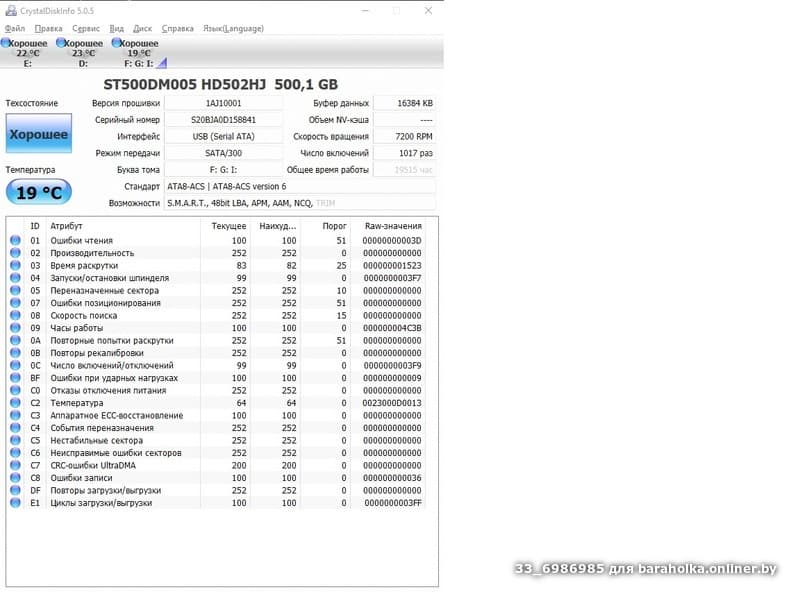Screen dimensions: 800x592
Task: Click status orb for 05 Переназначенные сектора
Action: coord(15,290)
